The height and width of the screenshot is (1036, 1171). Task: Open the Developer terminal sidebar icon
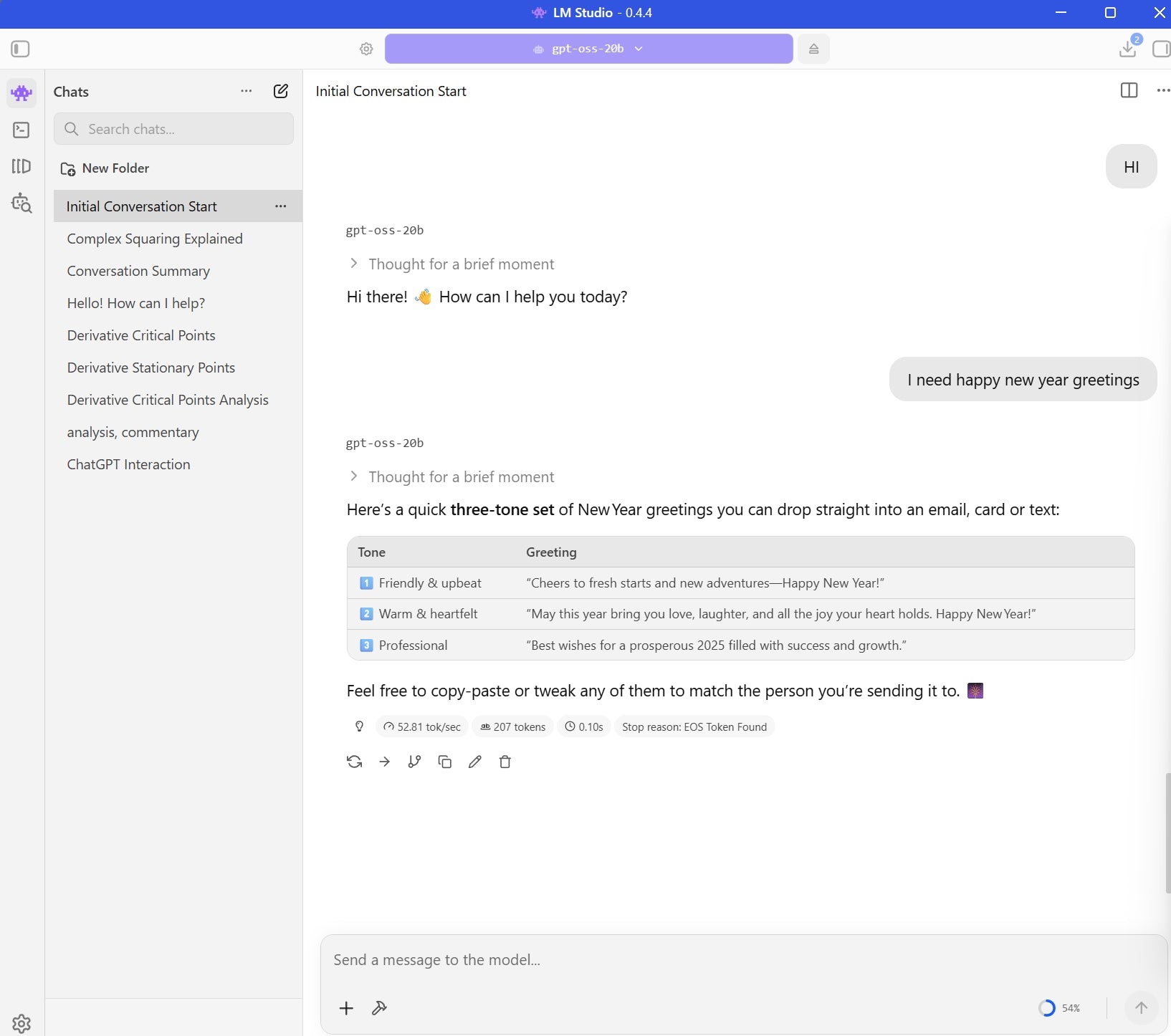(x=21, y=130)
